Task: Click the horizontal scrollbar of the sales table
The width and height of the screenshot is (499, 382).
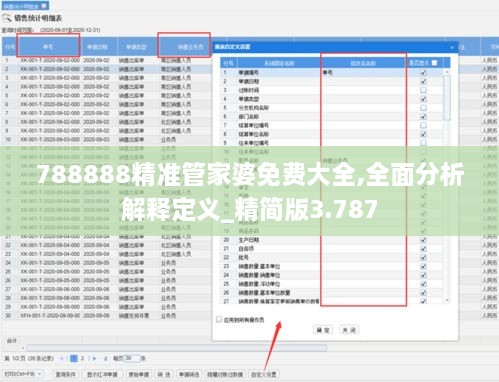Action: (177, 348)
